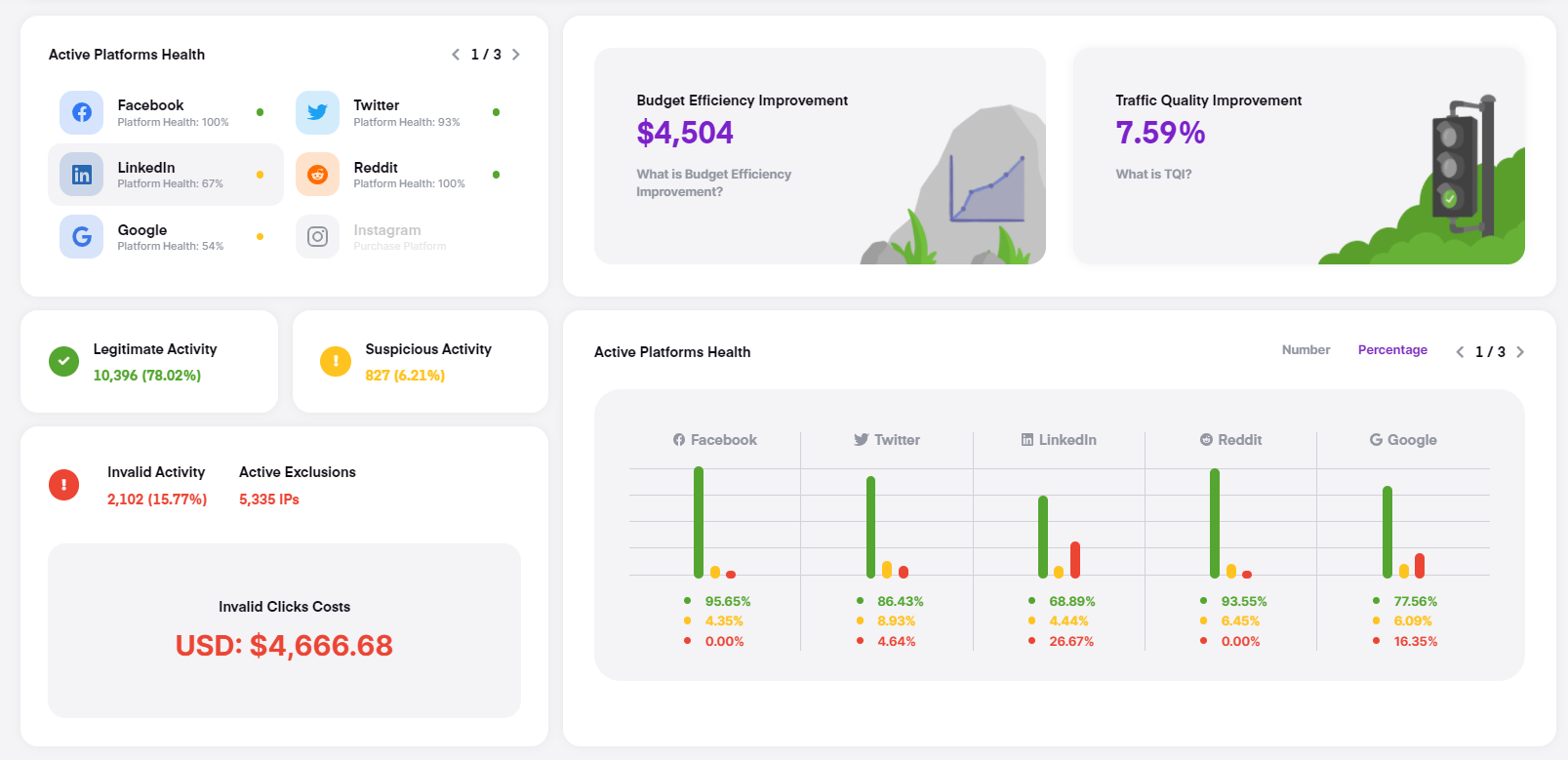
Task: Select the Twitter column header in chart
Action: pyautogui.click(x=887, y=440)
